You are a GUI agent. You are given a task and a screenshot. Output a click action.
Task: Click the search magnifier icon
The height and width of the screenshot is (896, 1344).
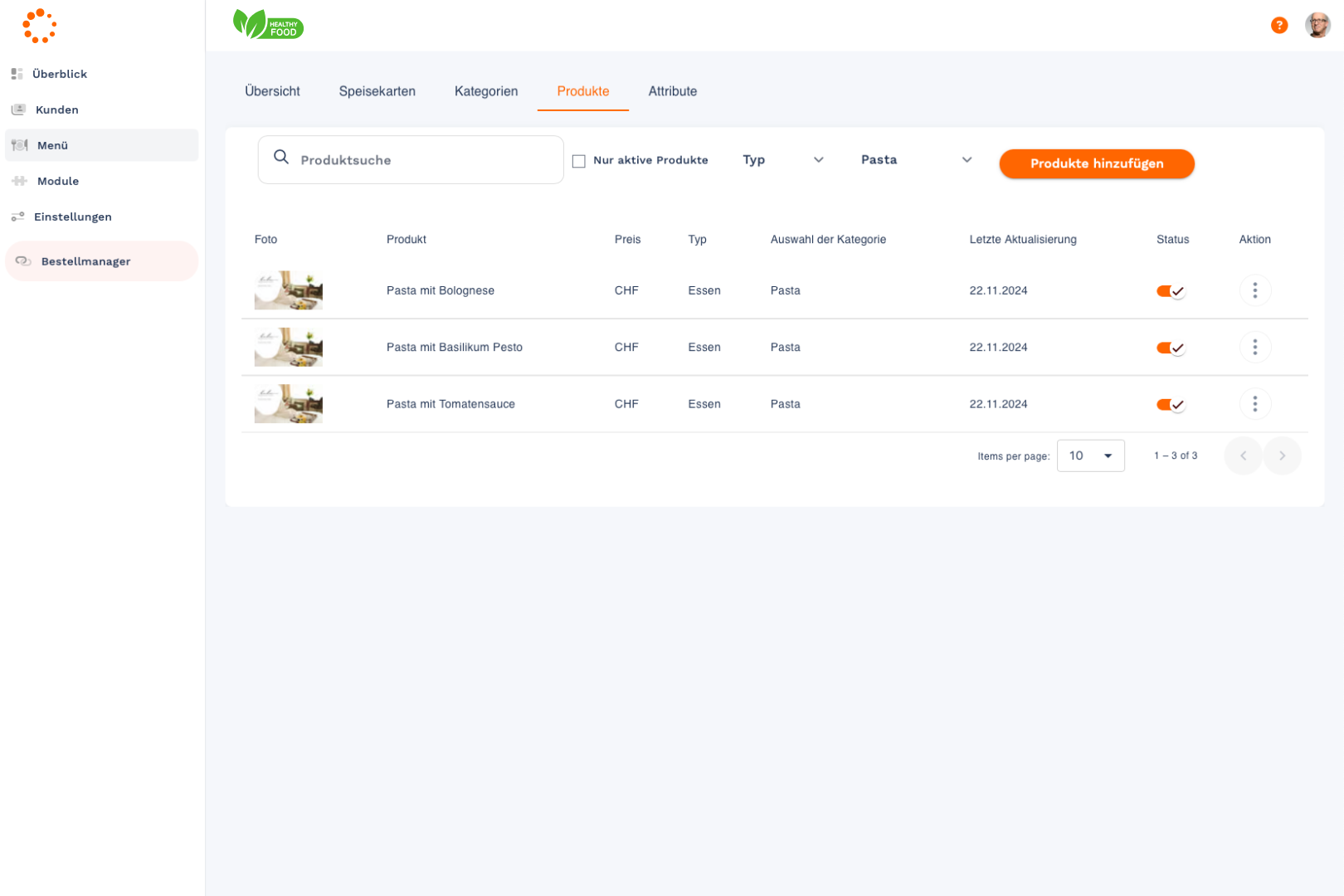[x=281, y=158]
